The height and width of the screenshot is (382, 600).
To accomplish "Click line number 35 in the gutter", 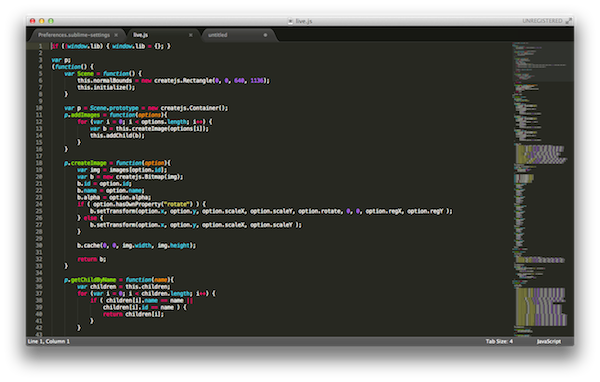I will [39, 280].
